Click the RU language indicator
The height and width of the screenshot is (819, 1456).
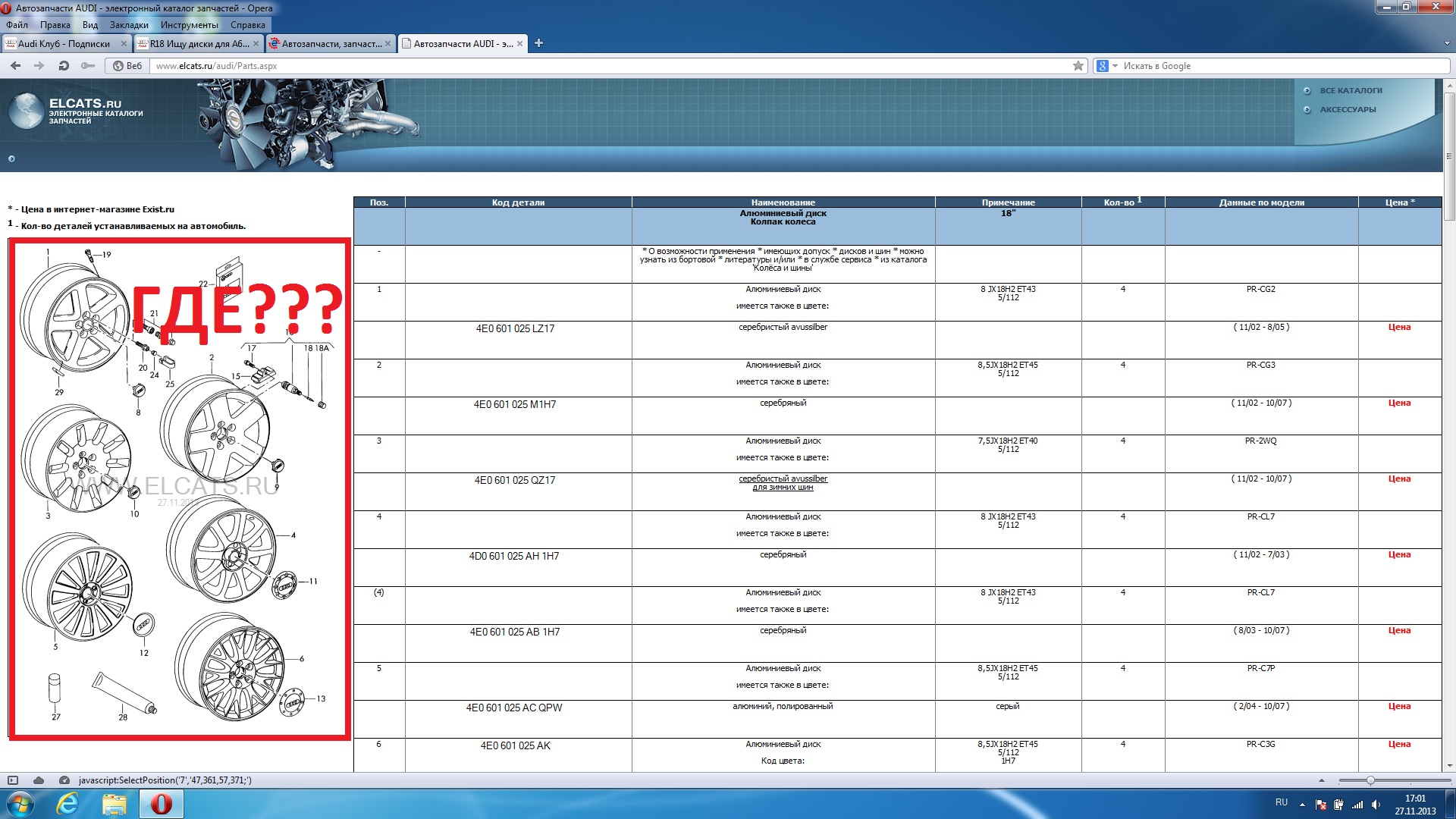coord(1282,802)
